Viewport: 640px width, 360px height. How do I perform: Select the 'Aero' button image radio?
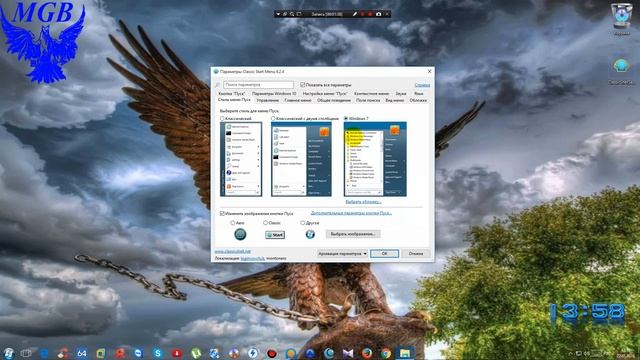[233, 223]
